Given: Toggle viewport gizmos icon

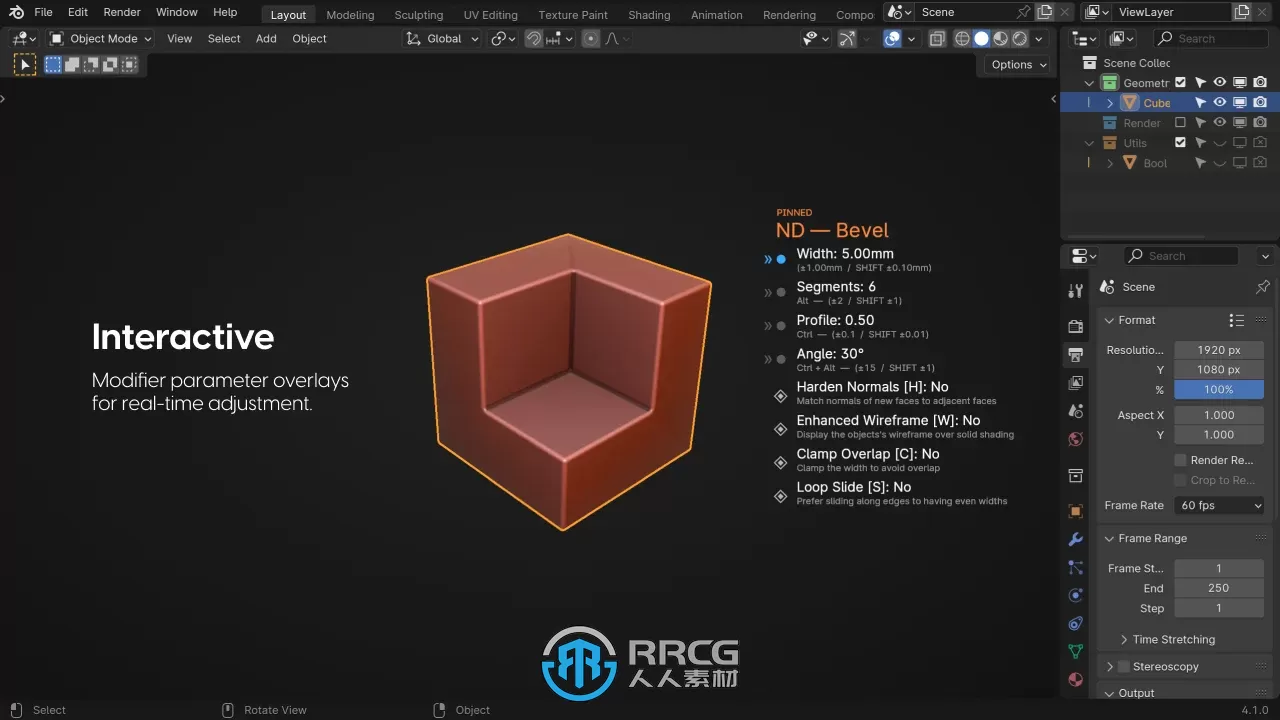Looking at the screenshot, I should pos(848,38).
